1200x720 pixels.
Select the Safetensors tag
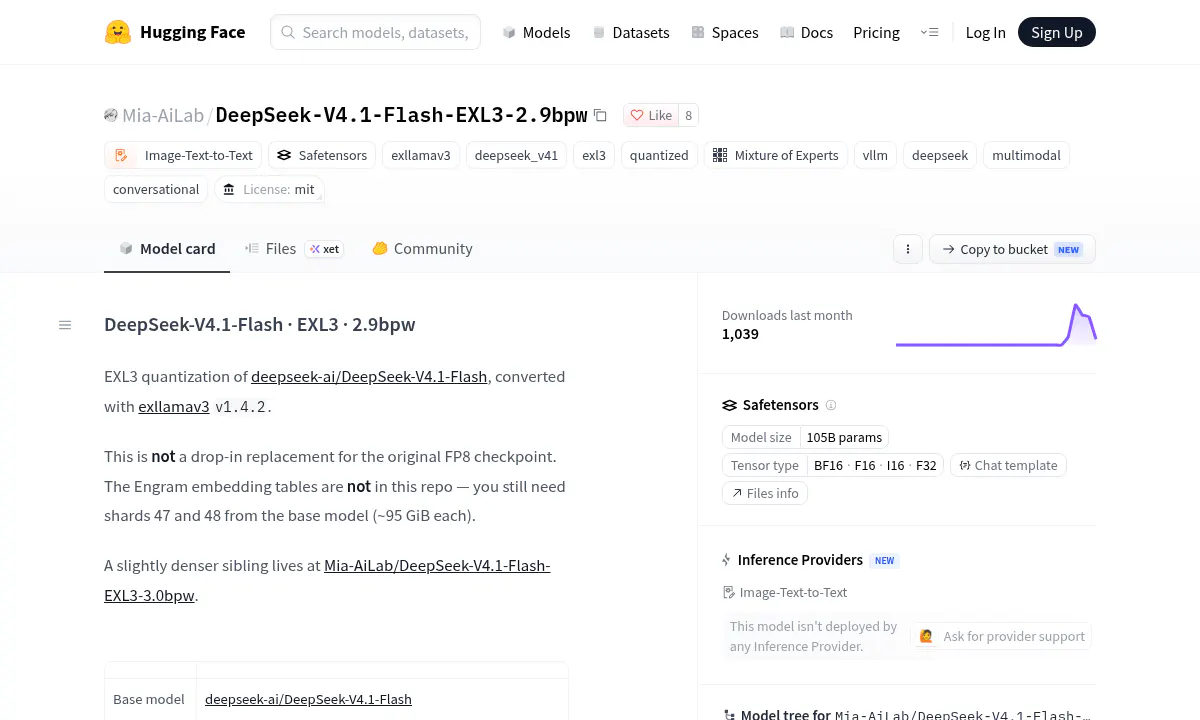323,155
